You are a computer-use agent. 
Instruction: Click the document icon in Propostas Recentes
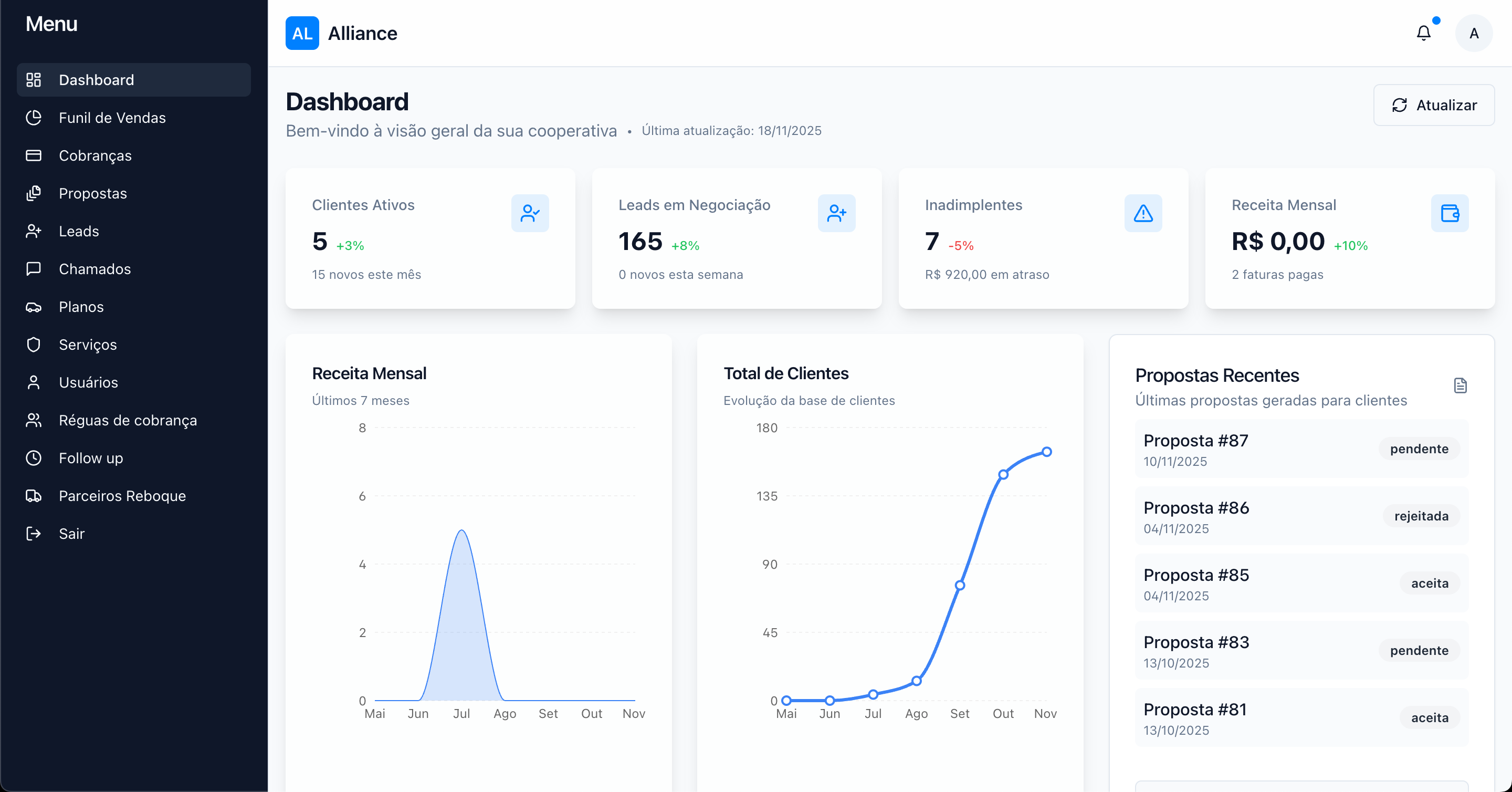(1459, 385)
